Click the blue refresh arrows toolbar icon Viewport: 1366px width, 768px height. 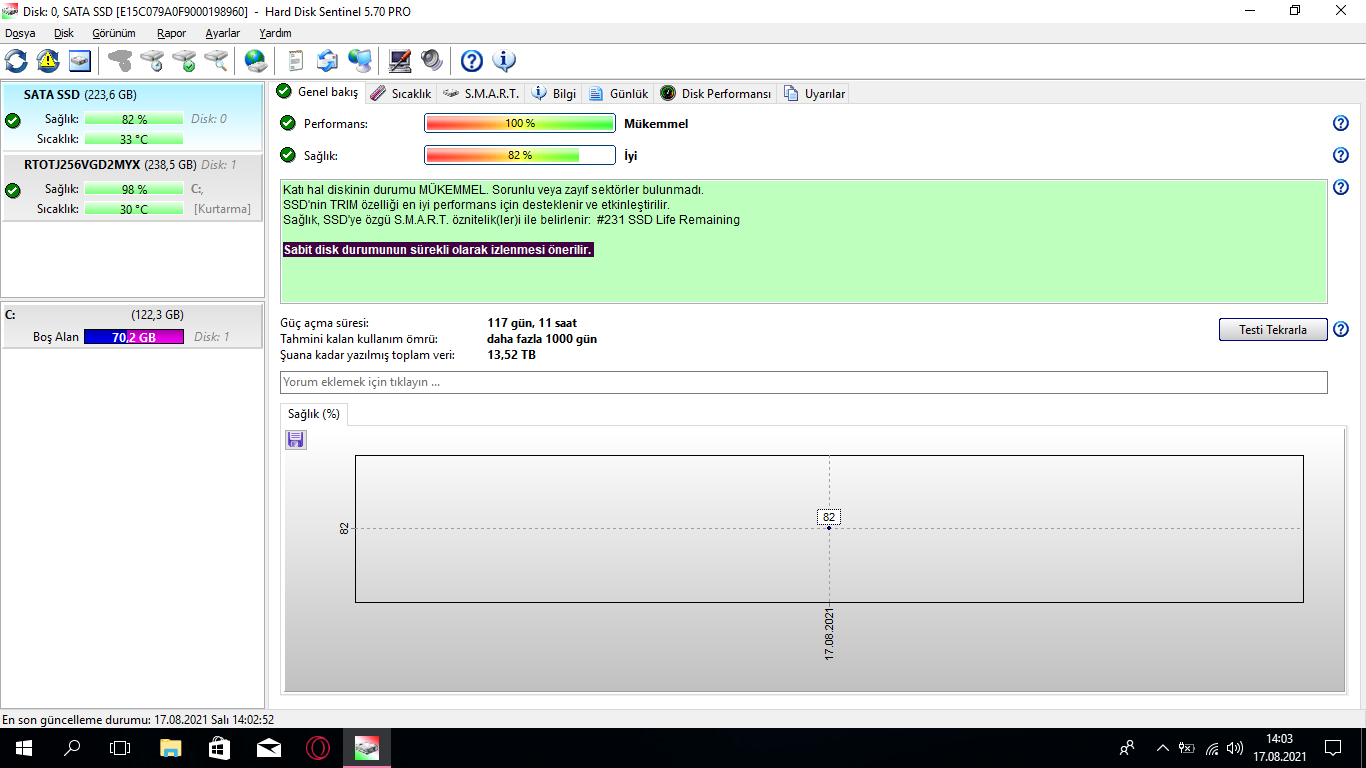click(16, 61)
